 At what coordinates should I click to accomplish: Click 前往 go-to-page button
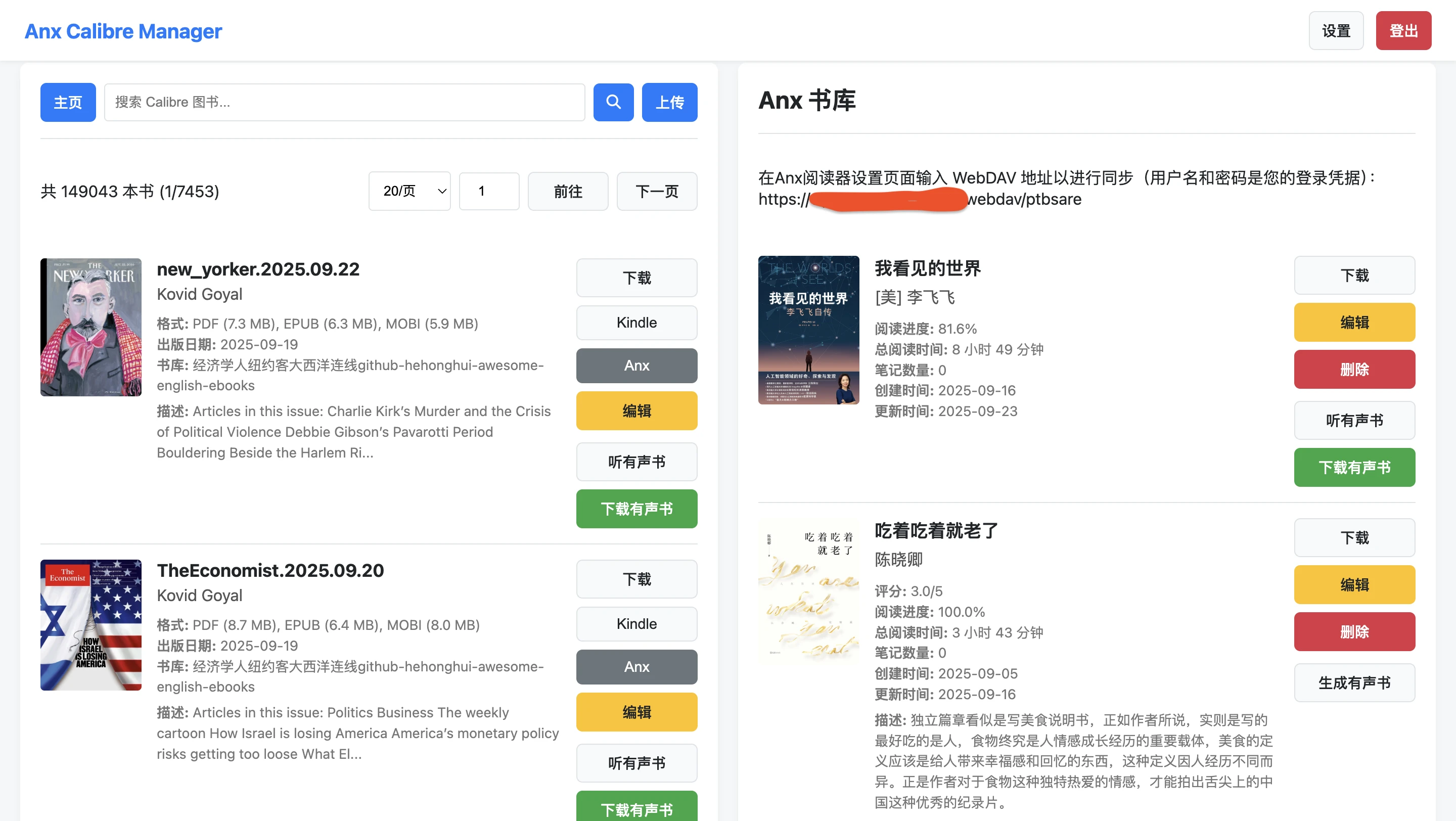568,191
